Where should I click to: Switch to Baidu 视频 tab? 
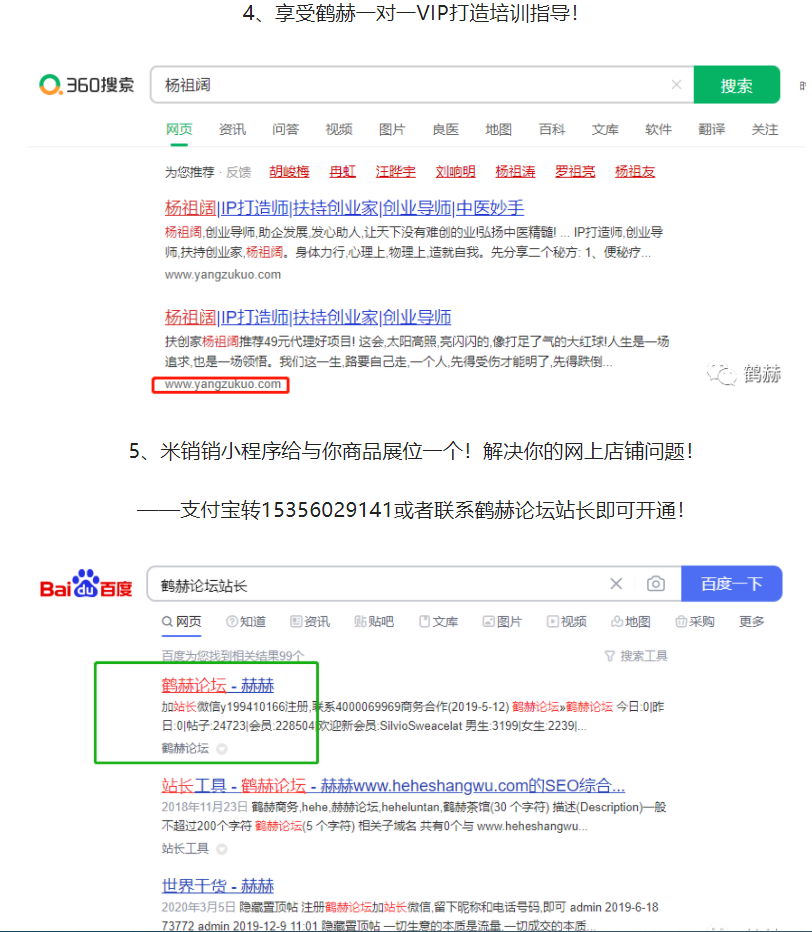(566, 621)
